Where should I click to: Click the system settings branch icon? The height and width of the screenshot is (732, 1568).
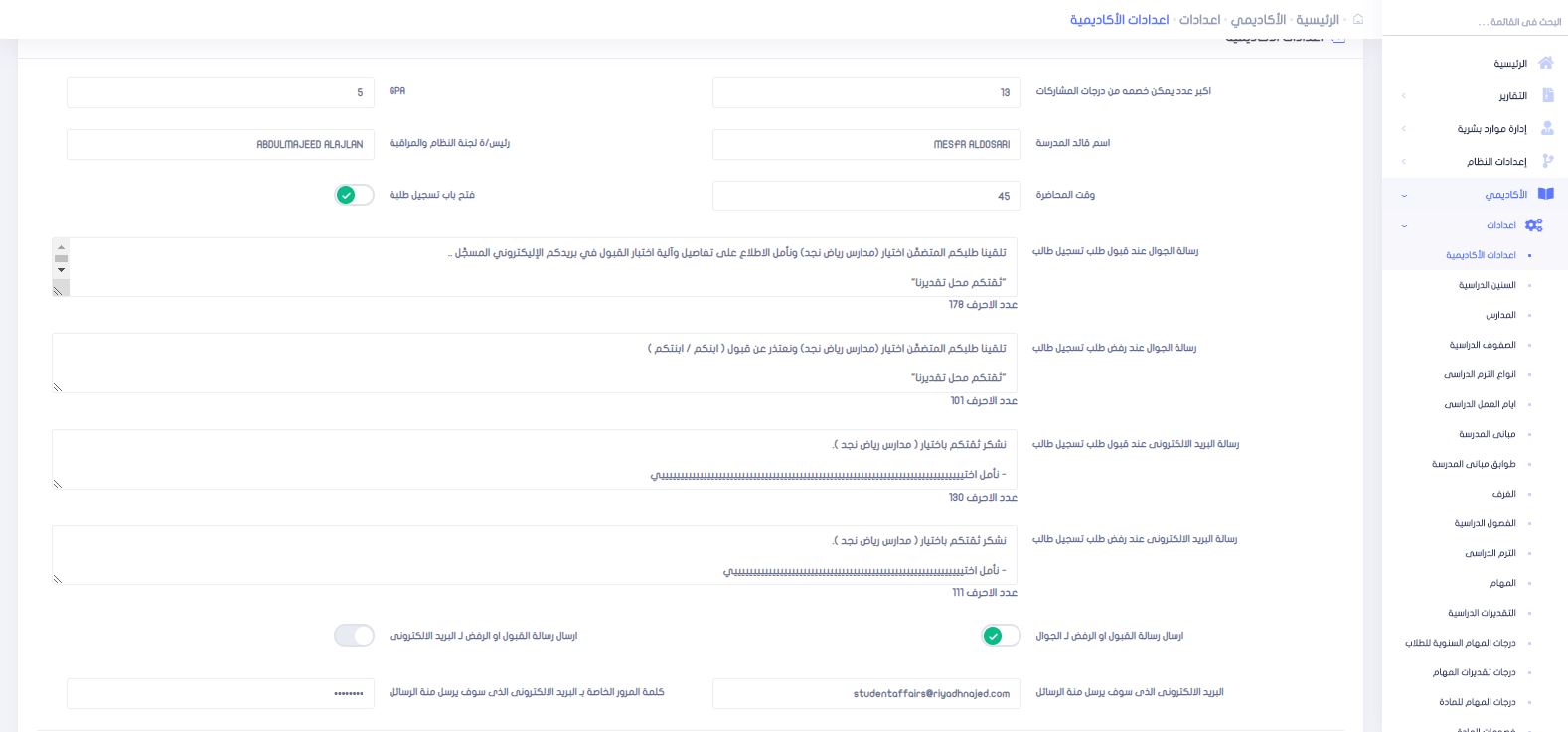[x=1547, y=161]
